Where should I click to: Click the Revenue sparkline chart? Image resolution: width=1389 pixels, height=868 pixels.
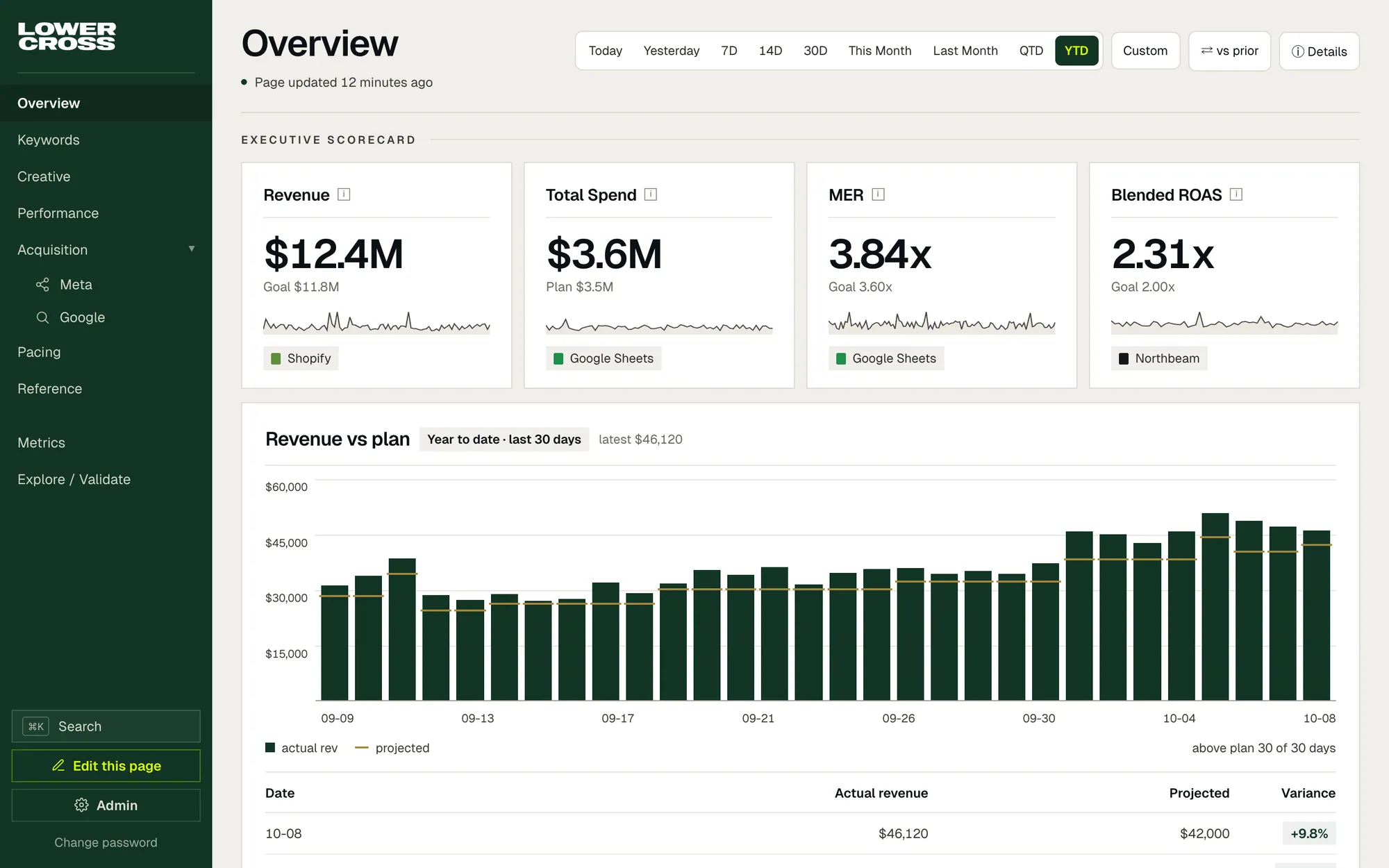click(x=376, y=323)
